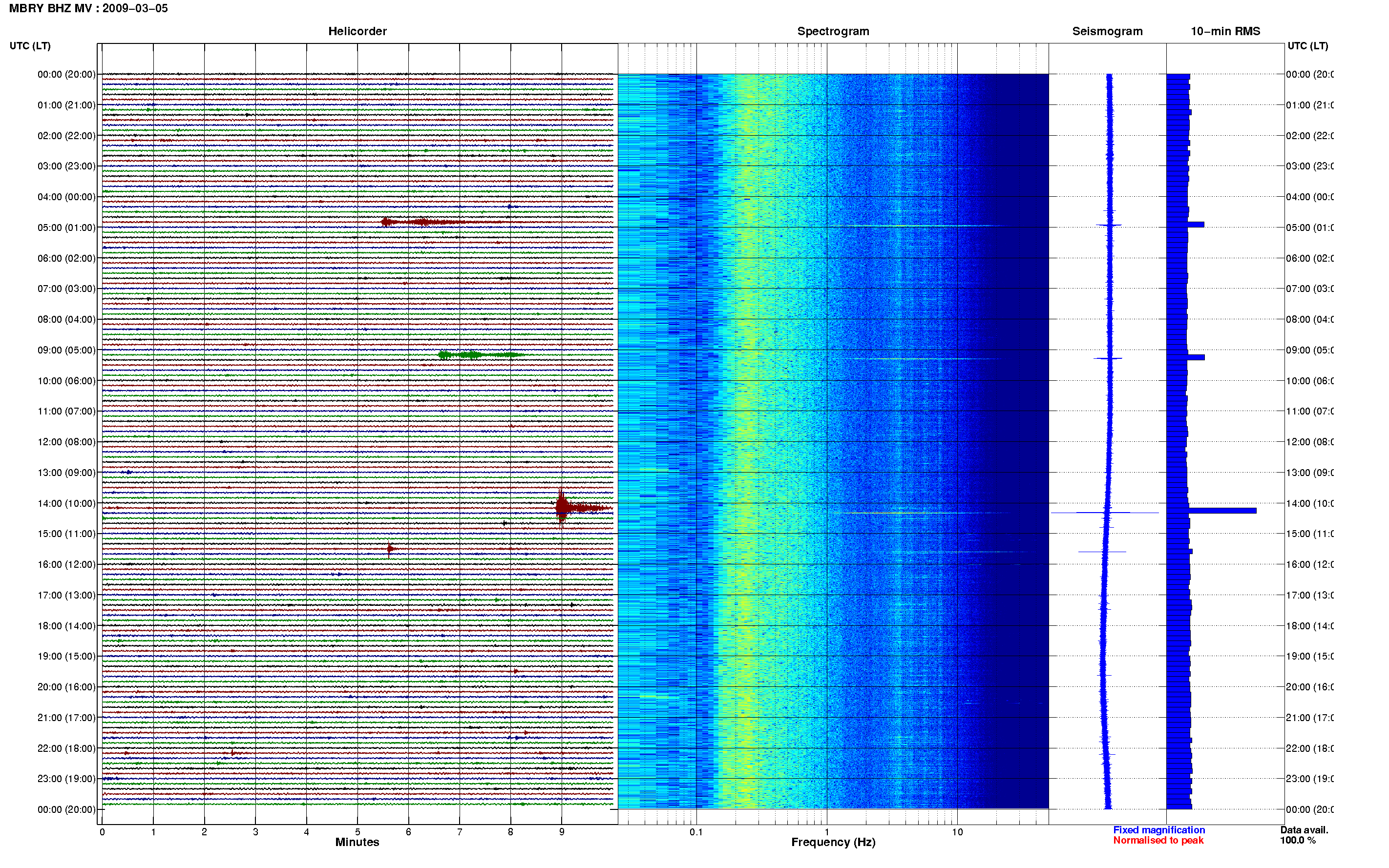The image size is (1389, 868).
Task: Click left time label '01:00 (21:00)'
Action: (x=66, y=105)
